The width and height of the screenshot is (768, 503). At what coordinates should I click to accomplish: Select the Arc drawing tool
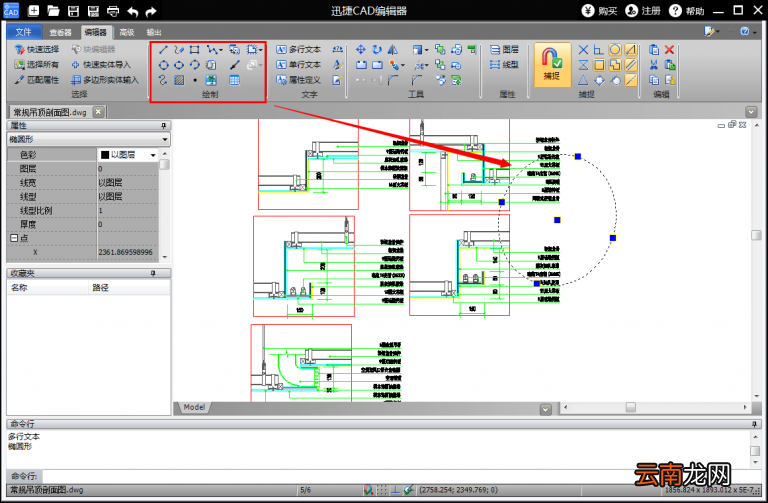click(x=195, y=65)
